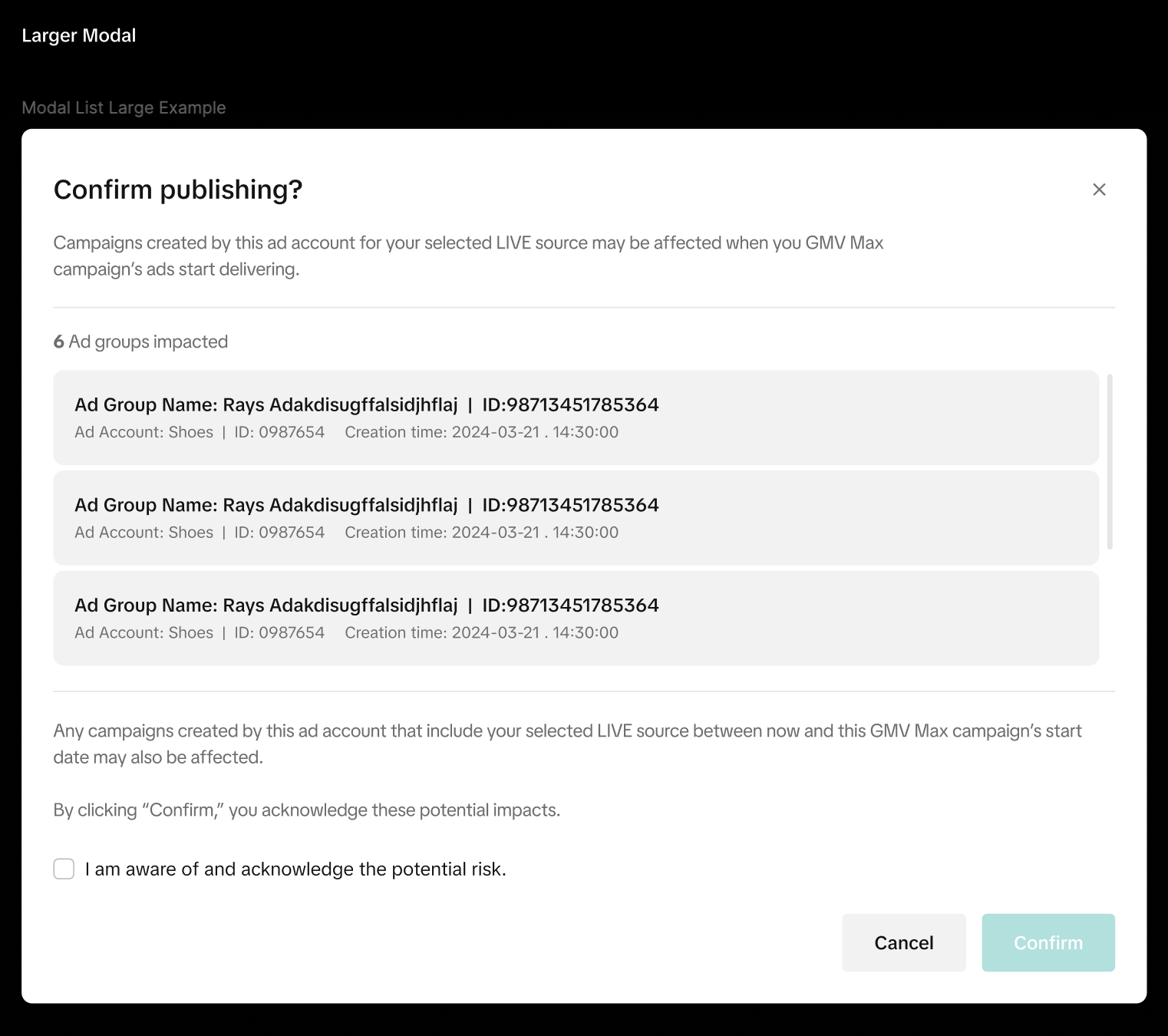Check the acknowledge potential risk checkbox
Image resolution: width=1168 pixels, height=1036 pixels.
click(64, 869)
